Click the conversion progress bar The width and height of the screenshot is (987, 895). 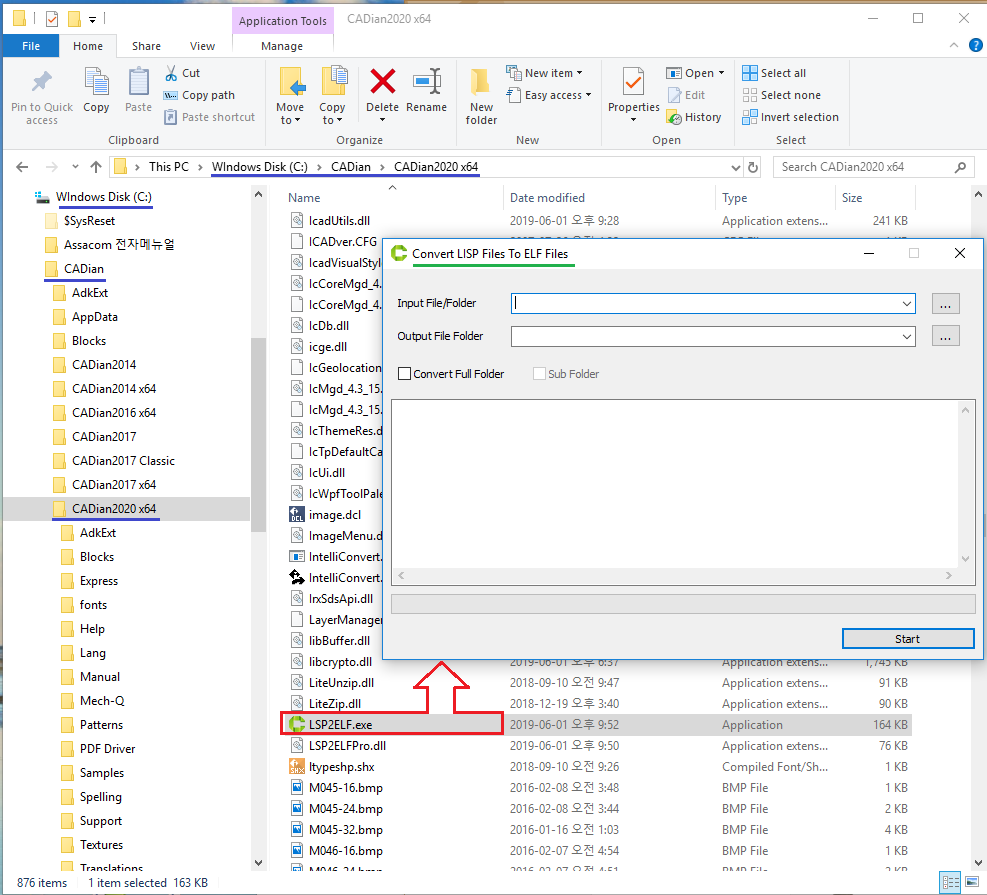pyautogui.click(x=683, y=604)
